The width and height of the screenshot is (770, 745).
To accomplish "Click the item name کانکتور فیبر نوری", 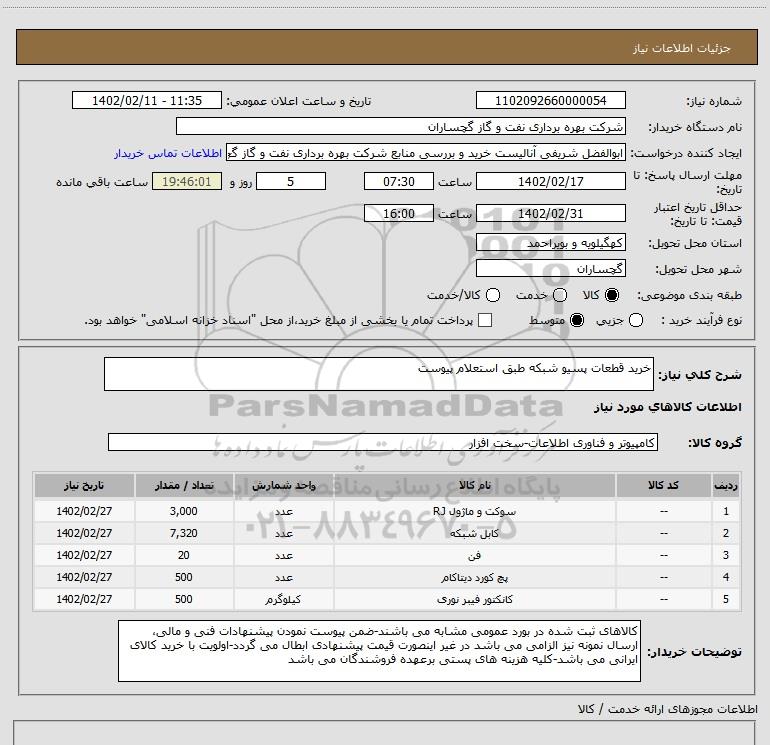I will [x=474, y=600].
